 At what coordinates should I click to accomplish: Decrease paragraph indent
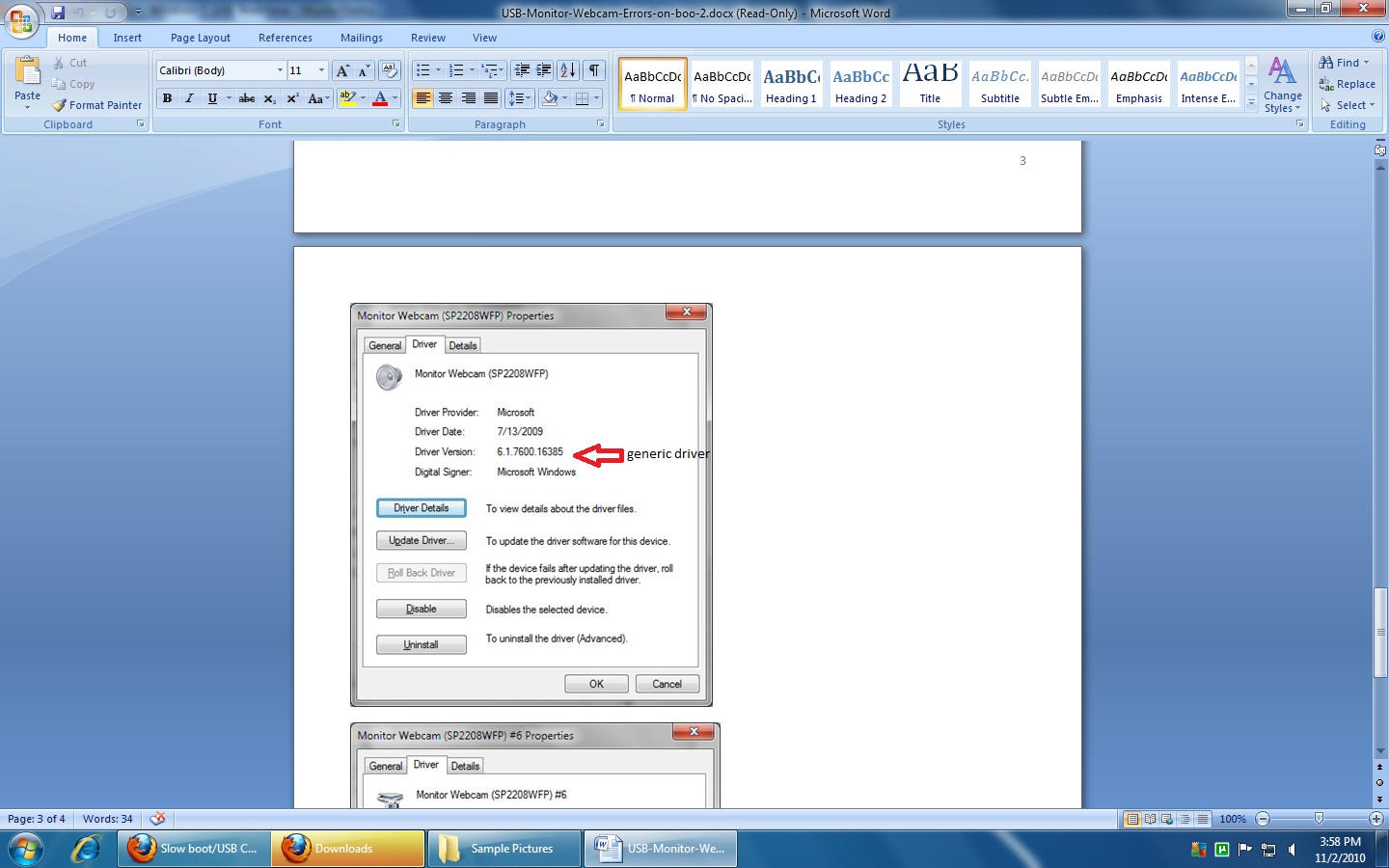point(522,70)
